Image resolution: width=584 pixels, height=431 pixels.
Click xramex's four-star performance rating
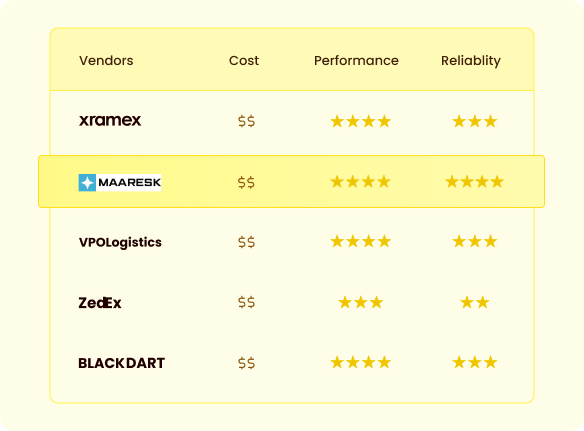coord(361,121)
